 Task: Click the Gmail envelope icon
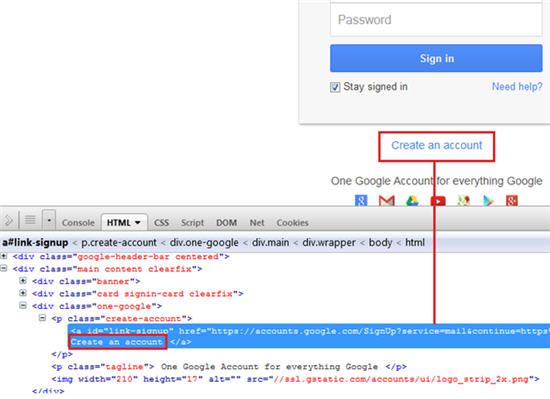(x=387, y=201)
